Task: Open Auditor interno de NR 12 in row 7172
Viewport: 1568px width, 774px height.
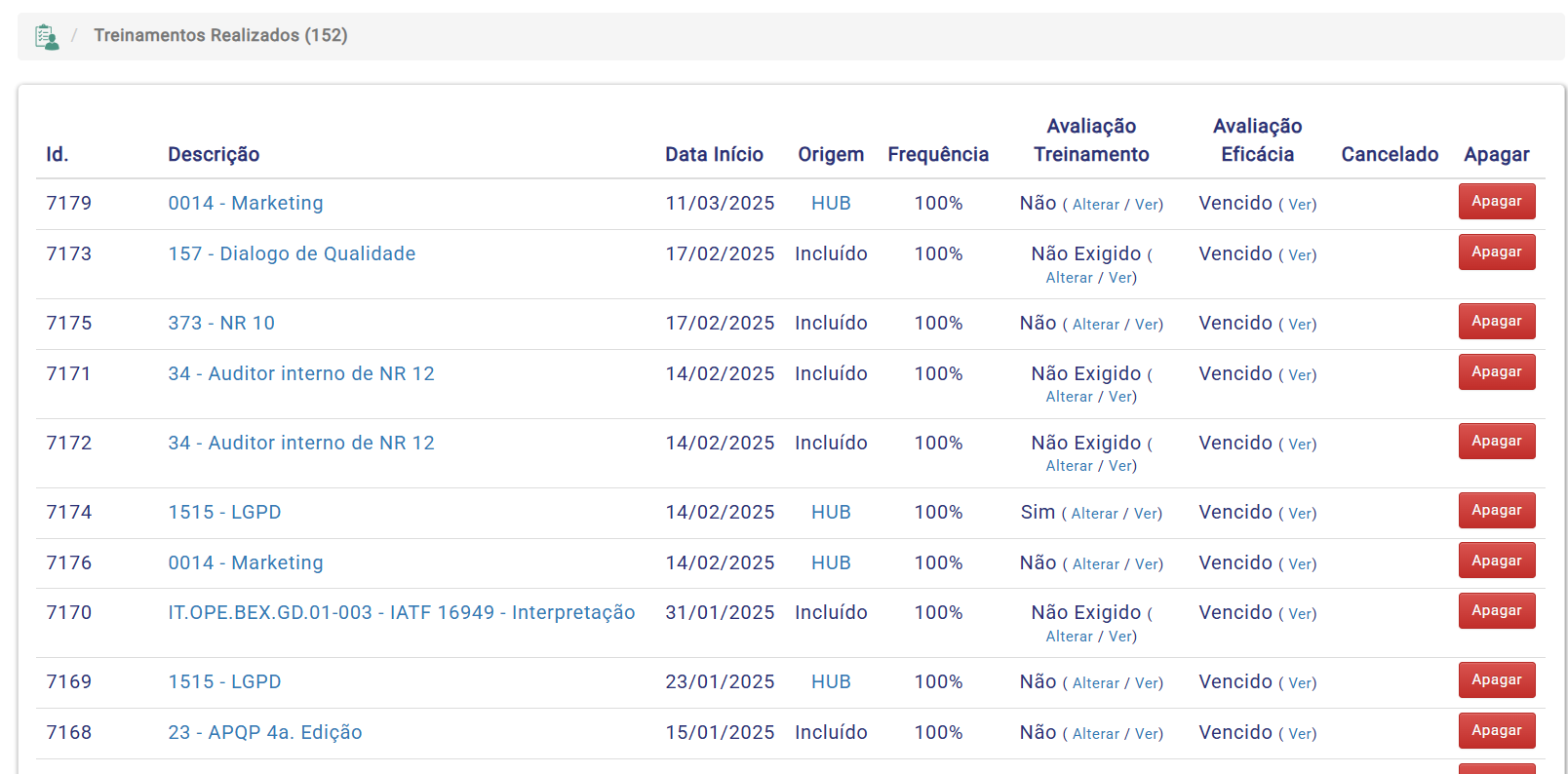Action: tap(301, 443)
